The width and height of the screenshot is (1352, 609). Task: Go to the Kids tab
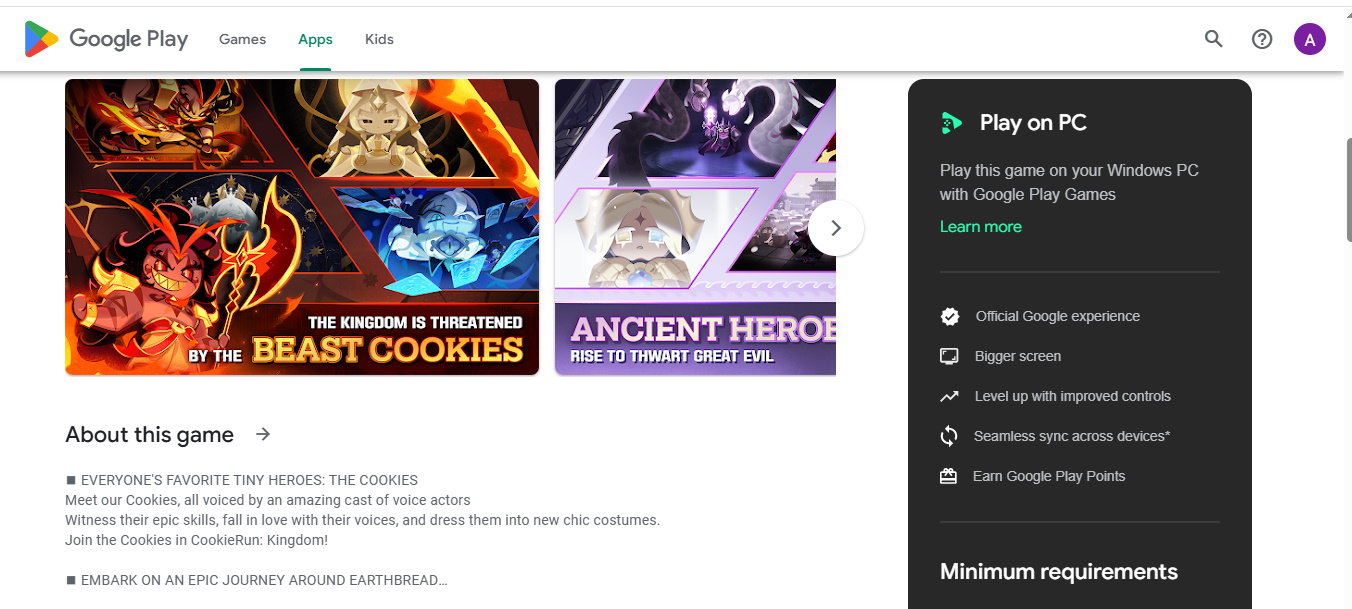point(379,39)
